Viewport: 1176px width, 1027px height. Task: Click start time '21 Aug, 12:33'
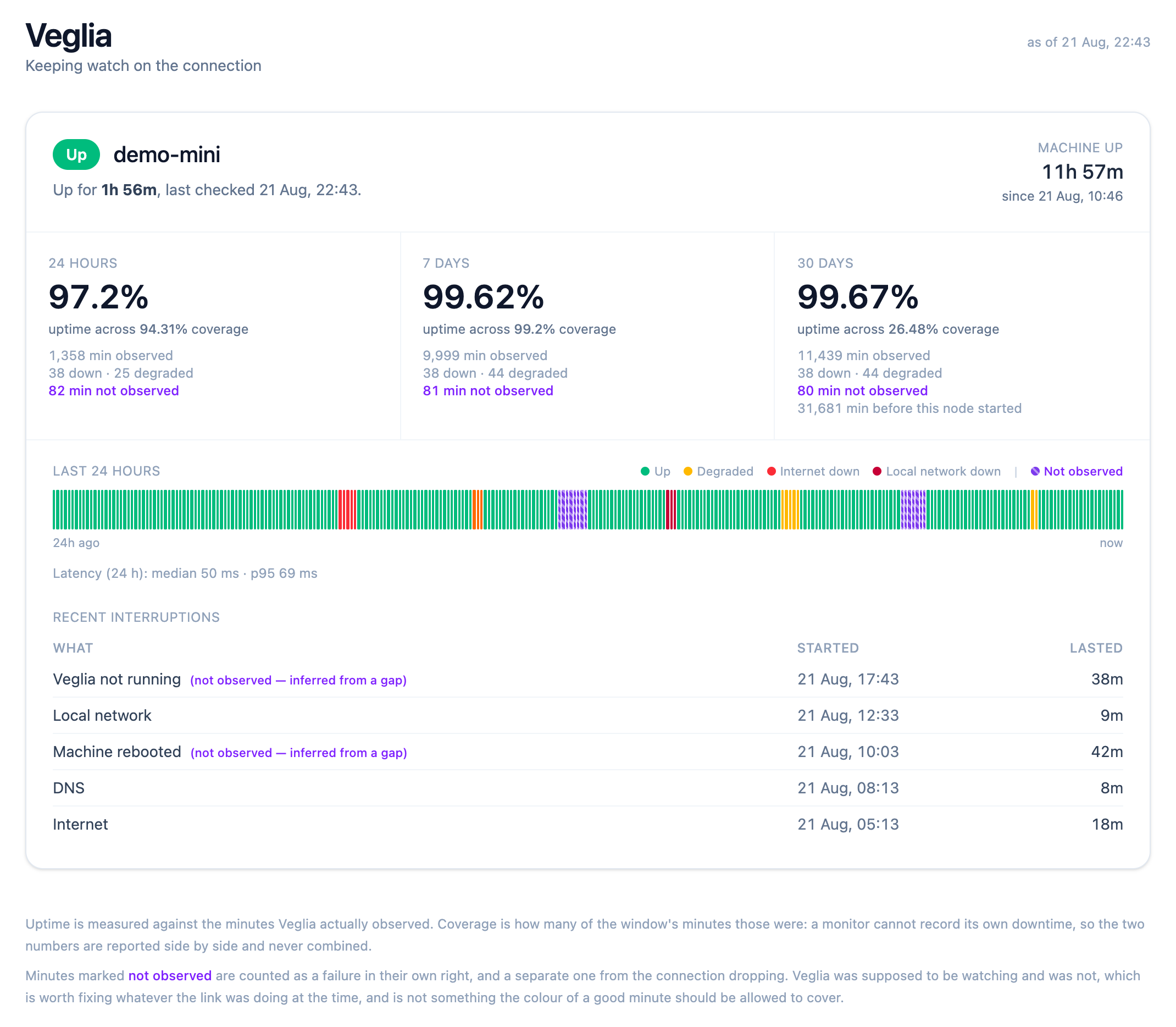point(848,715)
